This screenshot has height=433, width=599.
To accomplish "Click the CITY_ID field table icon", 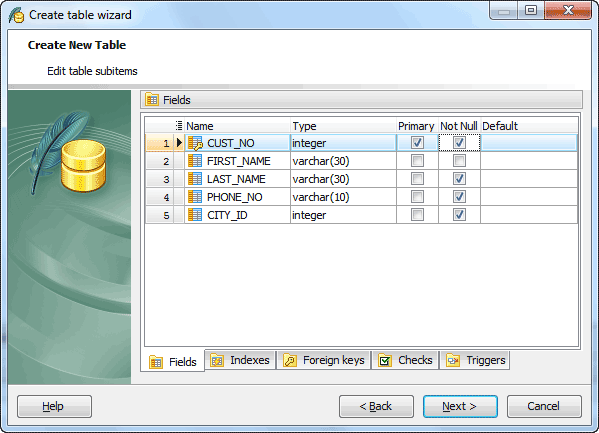I will [x=195, y=215].
